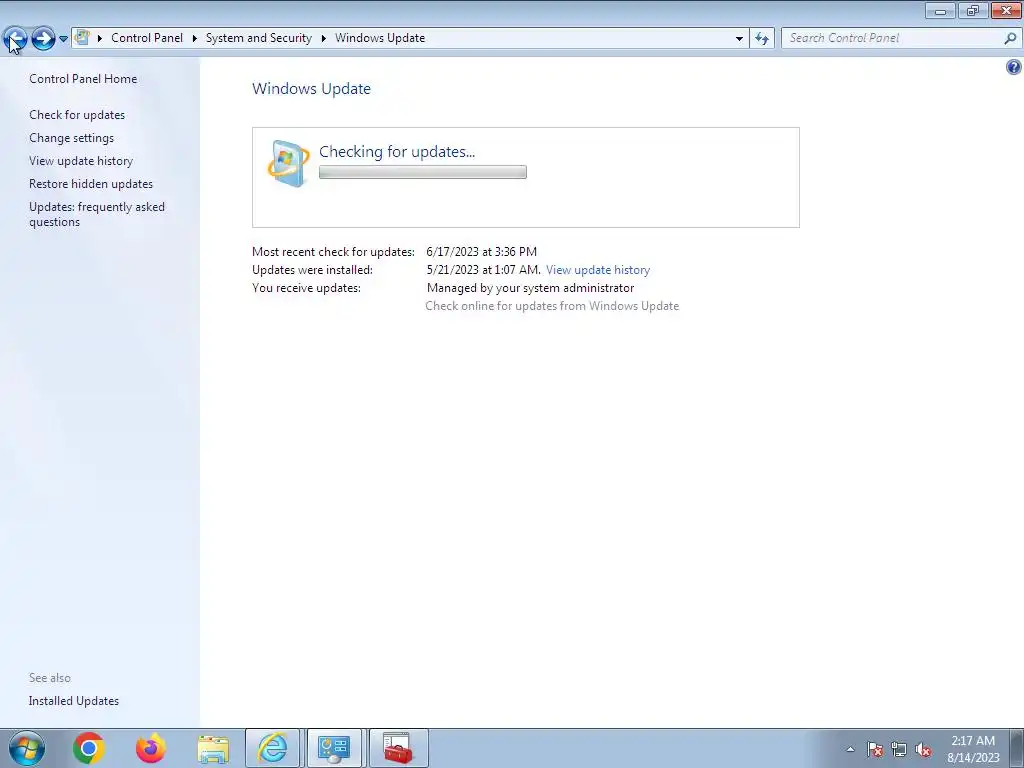Expand arrow before Control Panel breadcrumb
The image size is (1024, 768).
pos(100,39)
